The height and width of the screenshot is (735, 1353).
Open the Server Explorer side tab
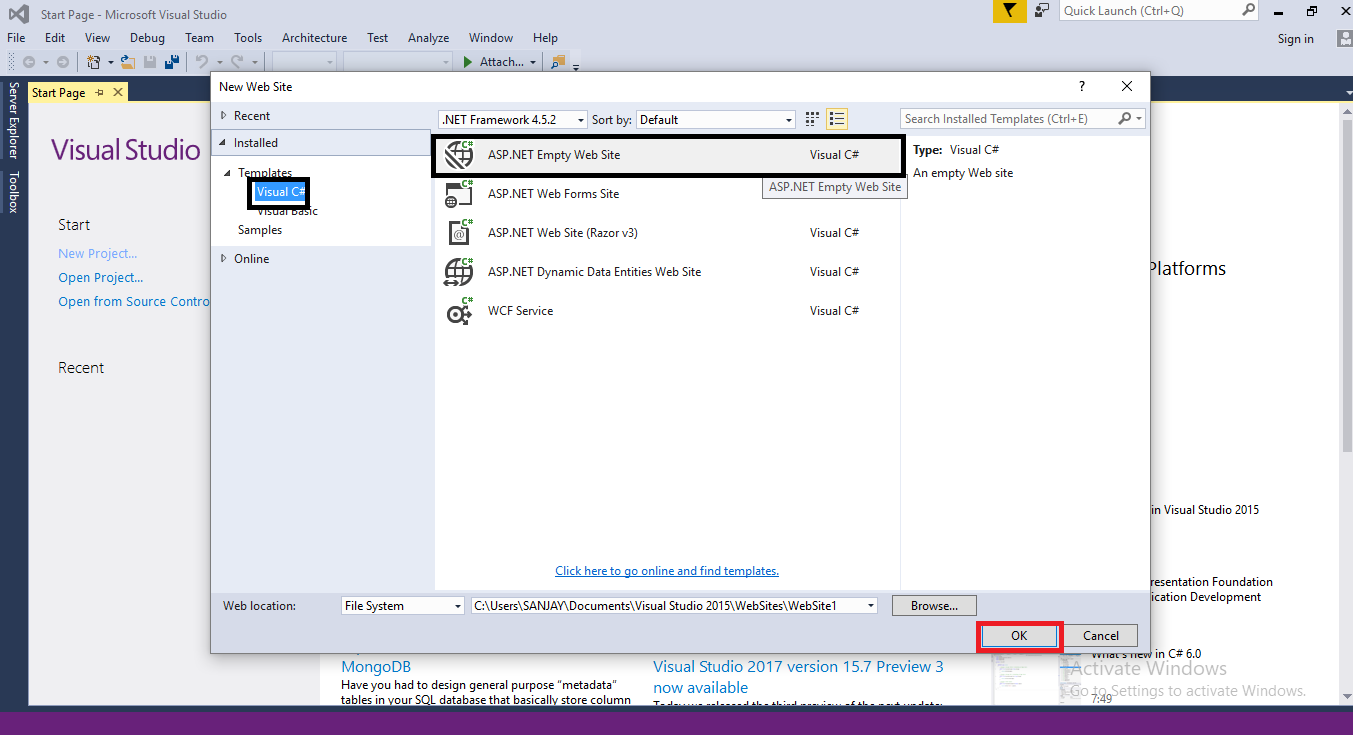click(x=14, y=120)
